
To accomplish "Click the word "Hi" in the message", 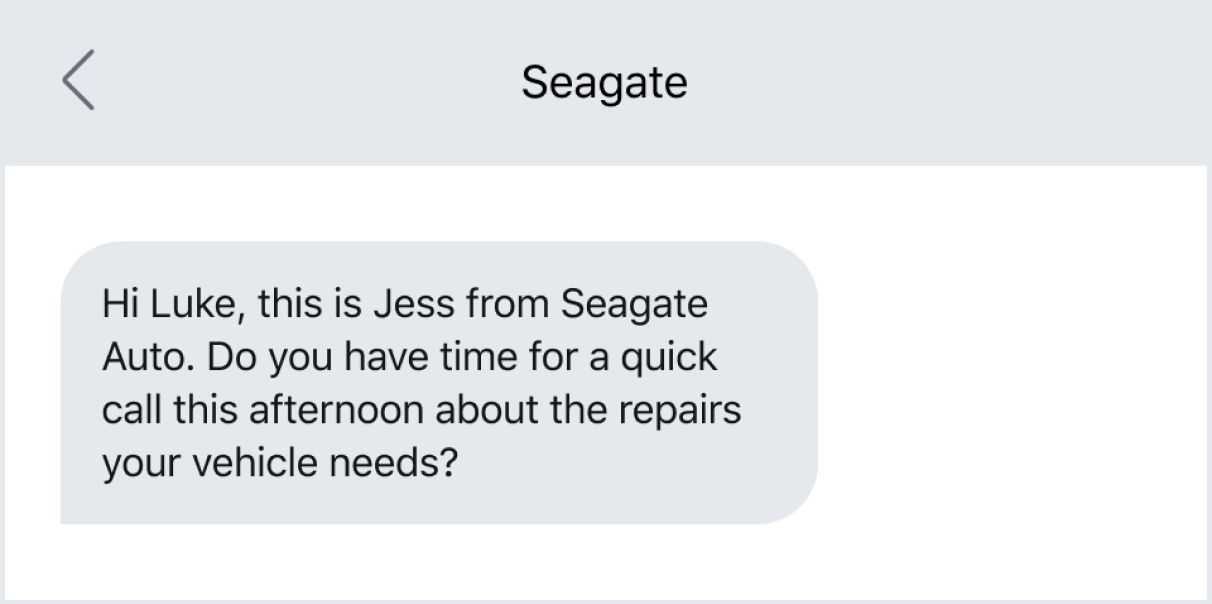I will 117,304.
